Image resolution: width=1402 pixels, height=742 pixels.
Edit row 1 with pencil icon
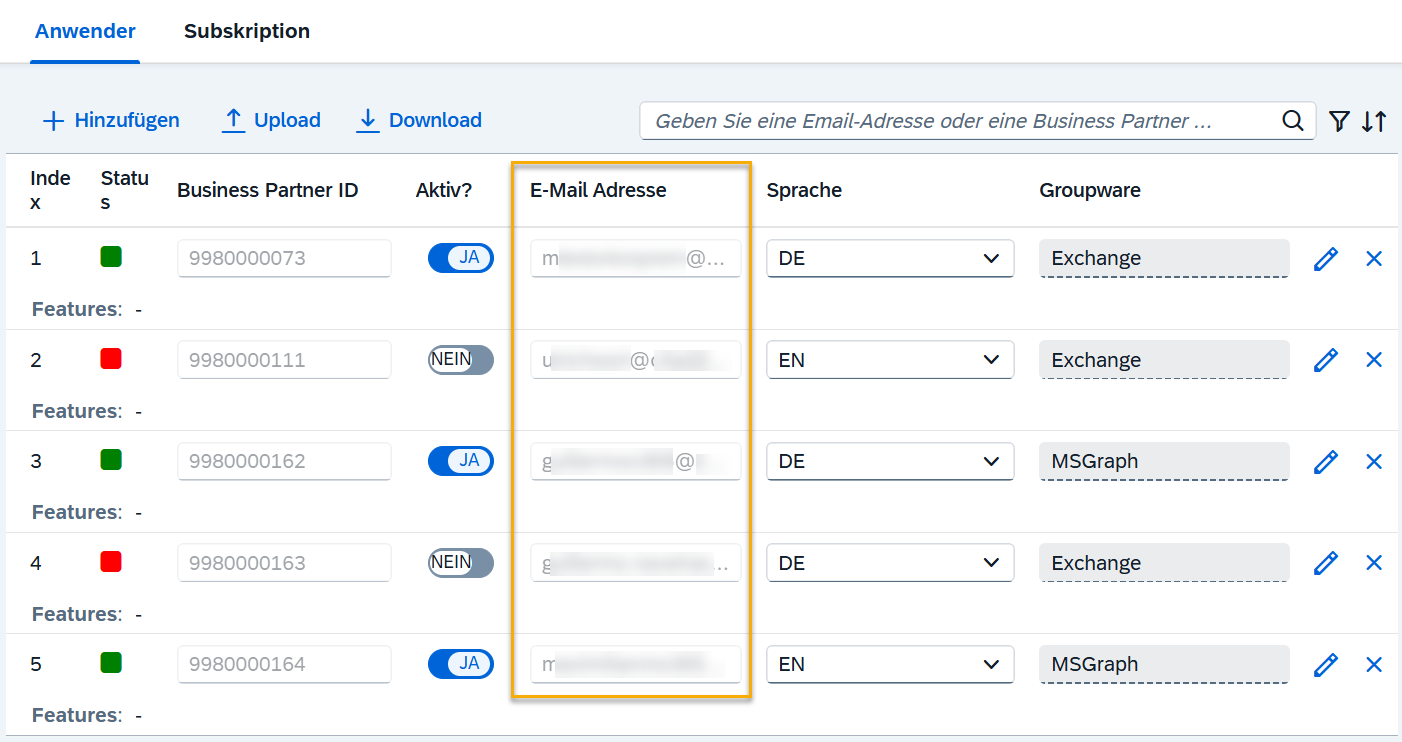pyautogui.click(x=1326, y=259)
